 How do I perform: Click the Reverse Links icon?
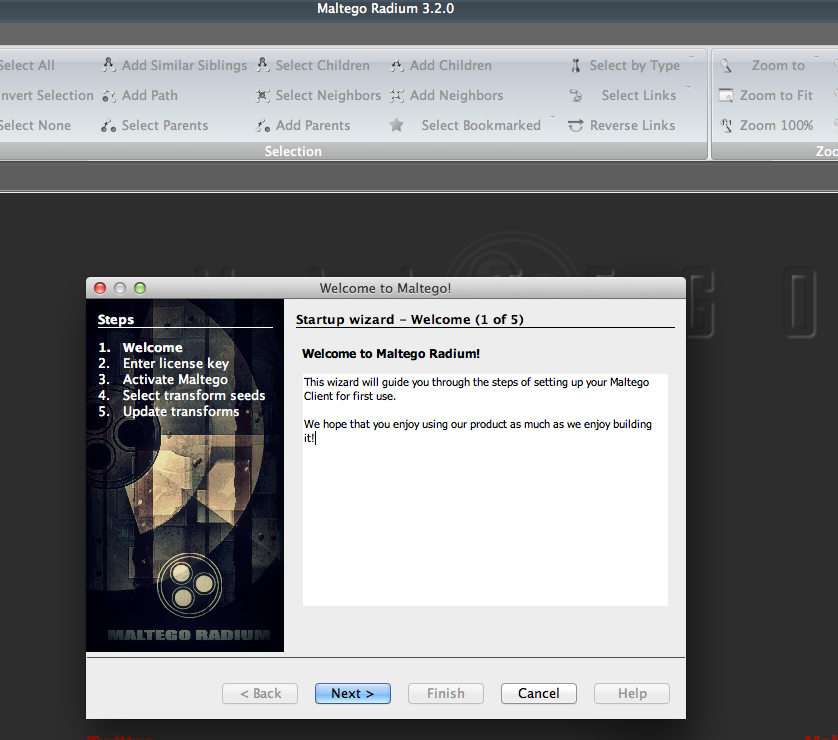(576, 126)
